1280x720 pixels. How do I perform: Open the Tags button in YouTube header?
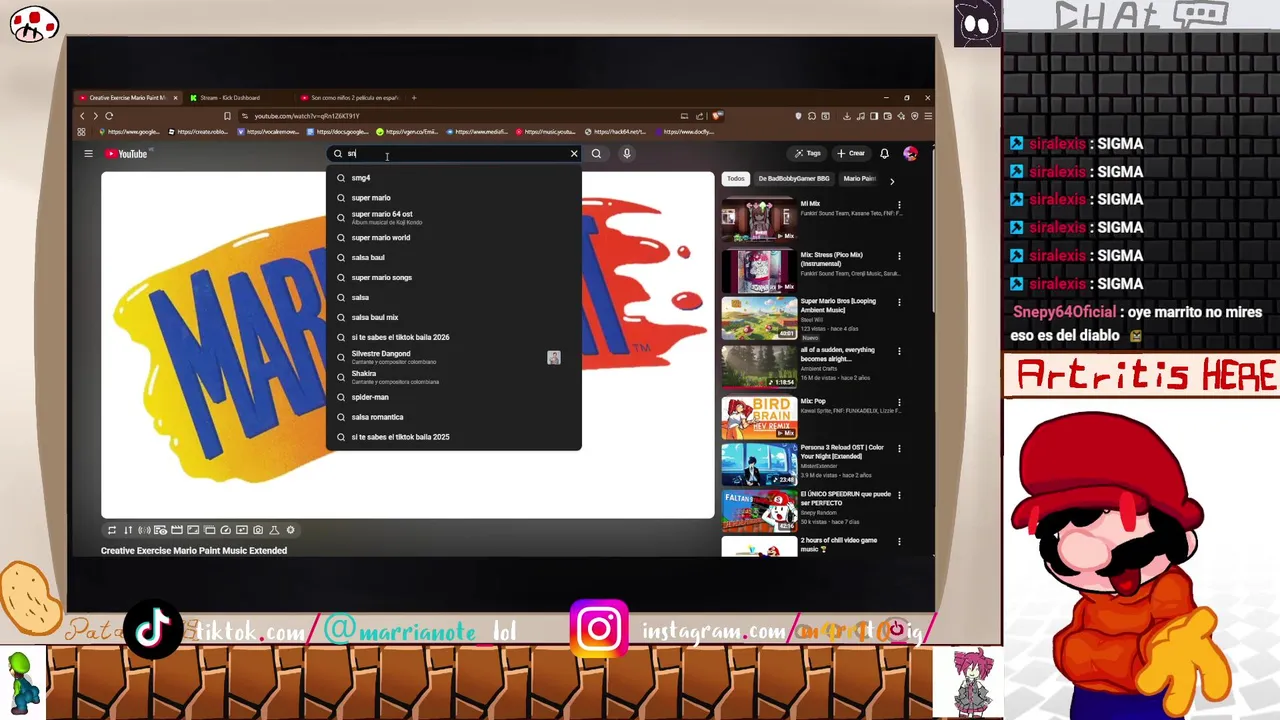click(808, 154)
